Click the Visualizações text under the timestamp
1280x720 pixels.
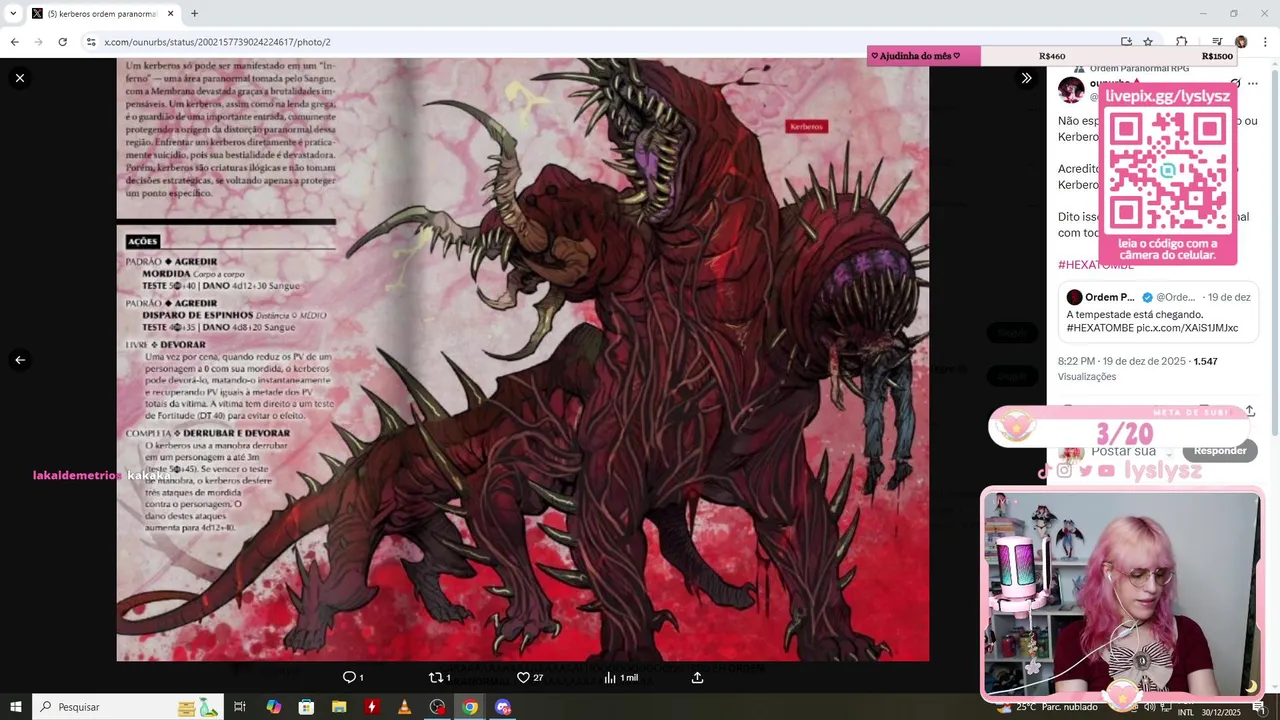(x=1087, y=377)
